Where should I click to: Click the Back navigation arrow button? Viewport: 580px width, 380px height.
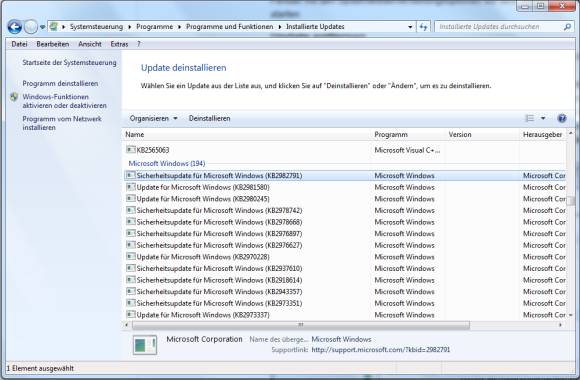[14, 27]
